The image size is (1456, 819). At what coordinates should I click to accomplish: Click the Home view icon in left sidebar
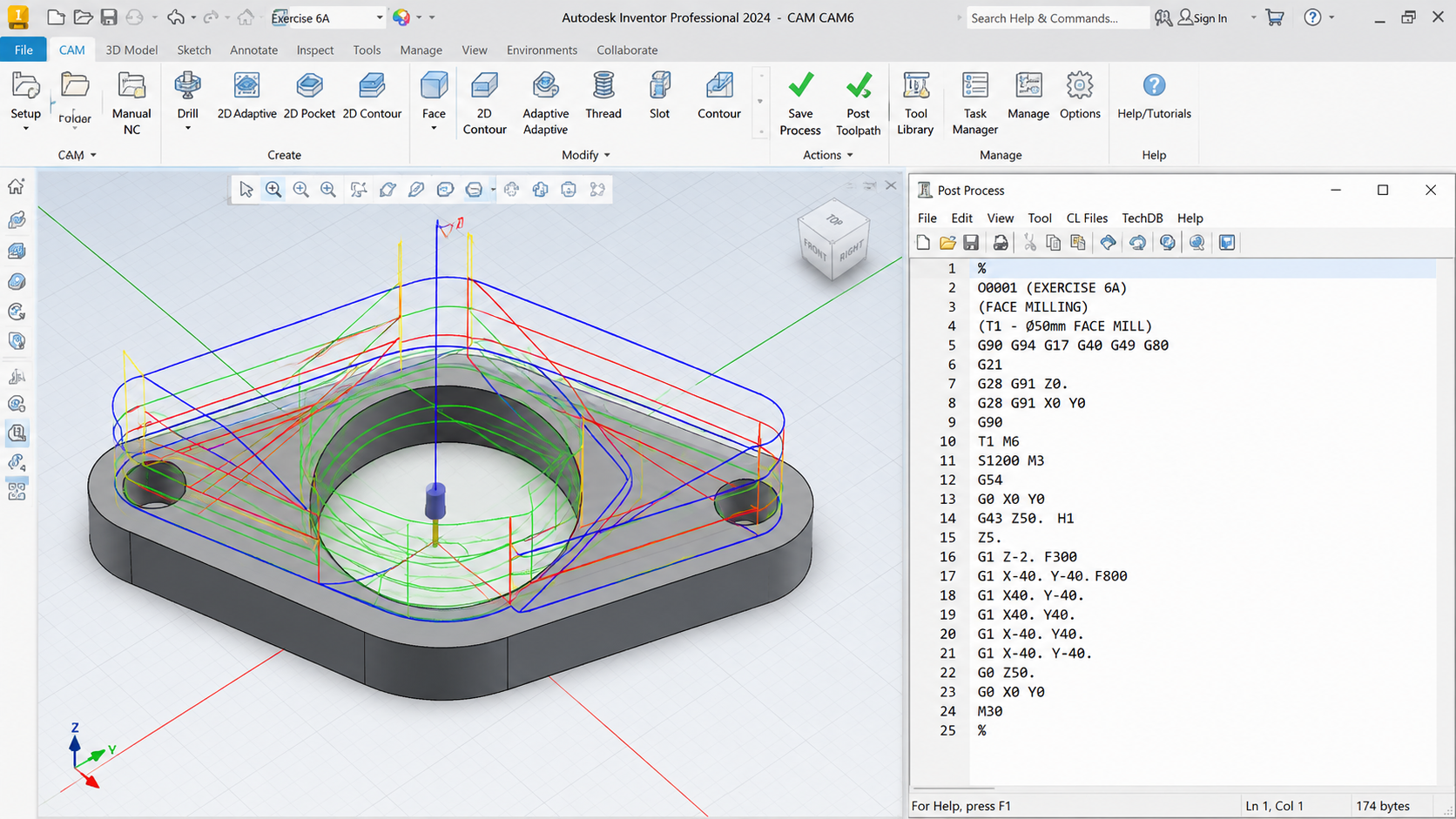[x=17, y=186]
